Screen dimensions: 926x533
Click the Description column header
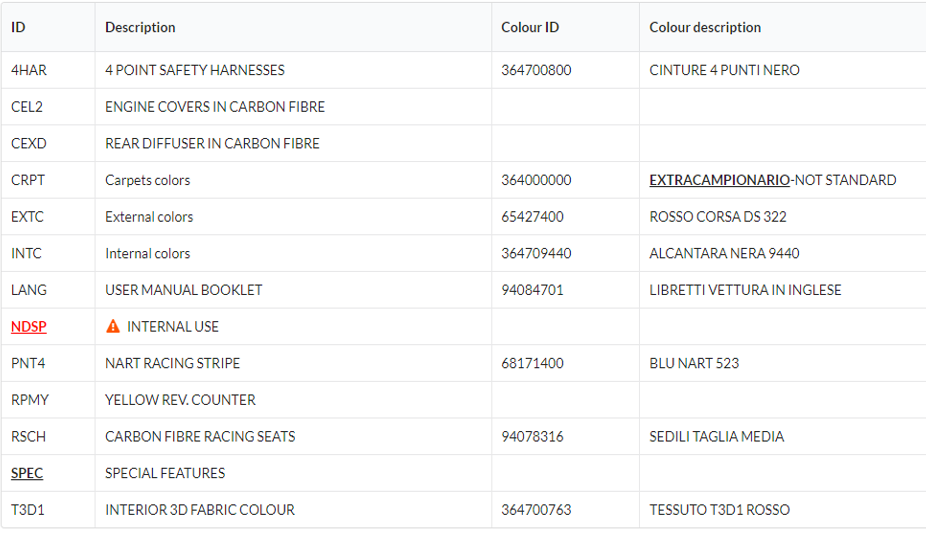[140, 27]
